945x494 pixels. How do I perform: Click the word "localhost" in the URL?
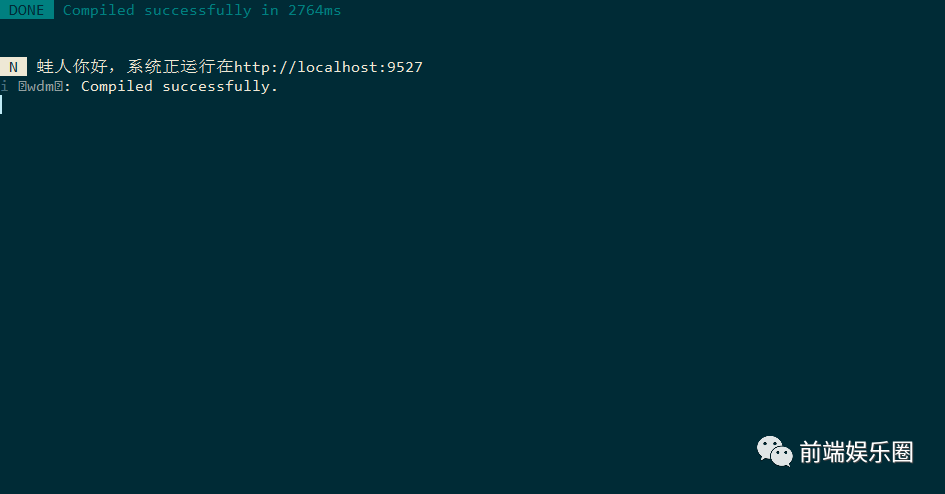click(337, 67)
